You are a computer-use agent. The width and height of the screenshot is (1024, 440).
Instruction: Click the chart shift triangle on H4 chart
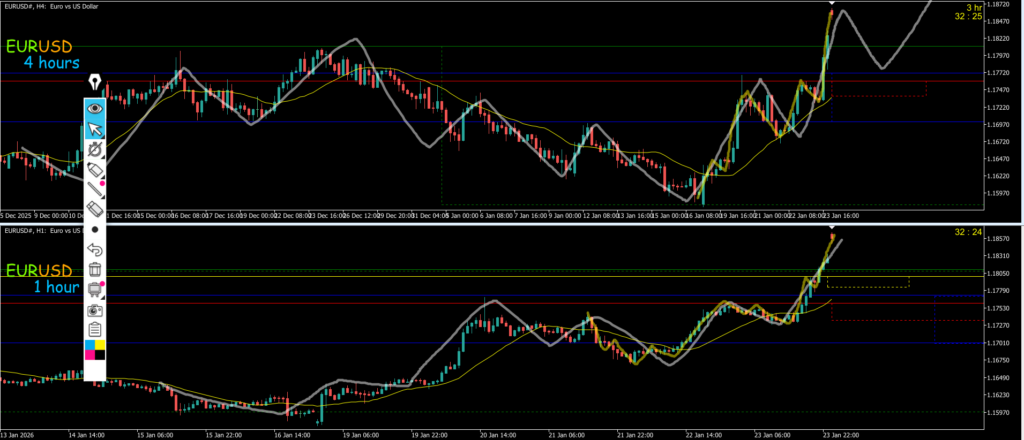click(830, 3)
